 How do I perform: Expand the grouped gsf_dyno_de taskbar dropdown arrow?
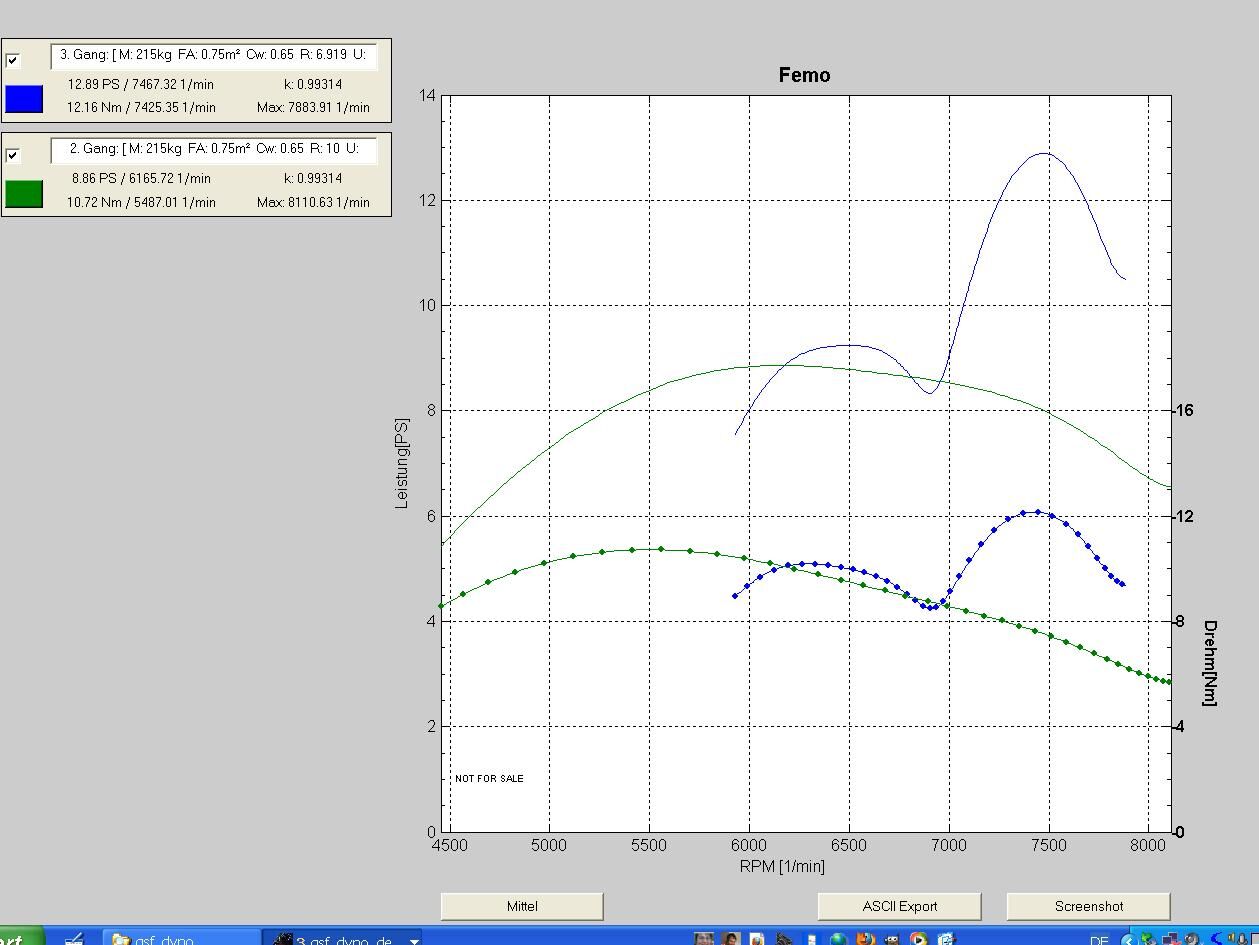click(x=414, y=940)
